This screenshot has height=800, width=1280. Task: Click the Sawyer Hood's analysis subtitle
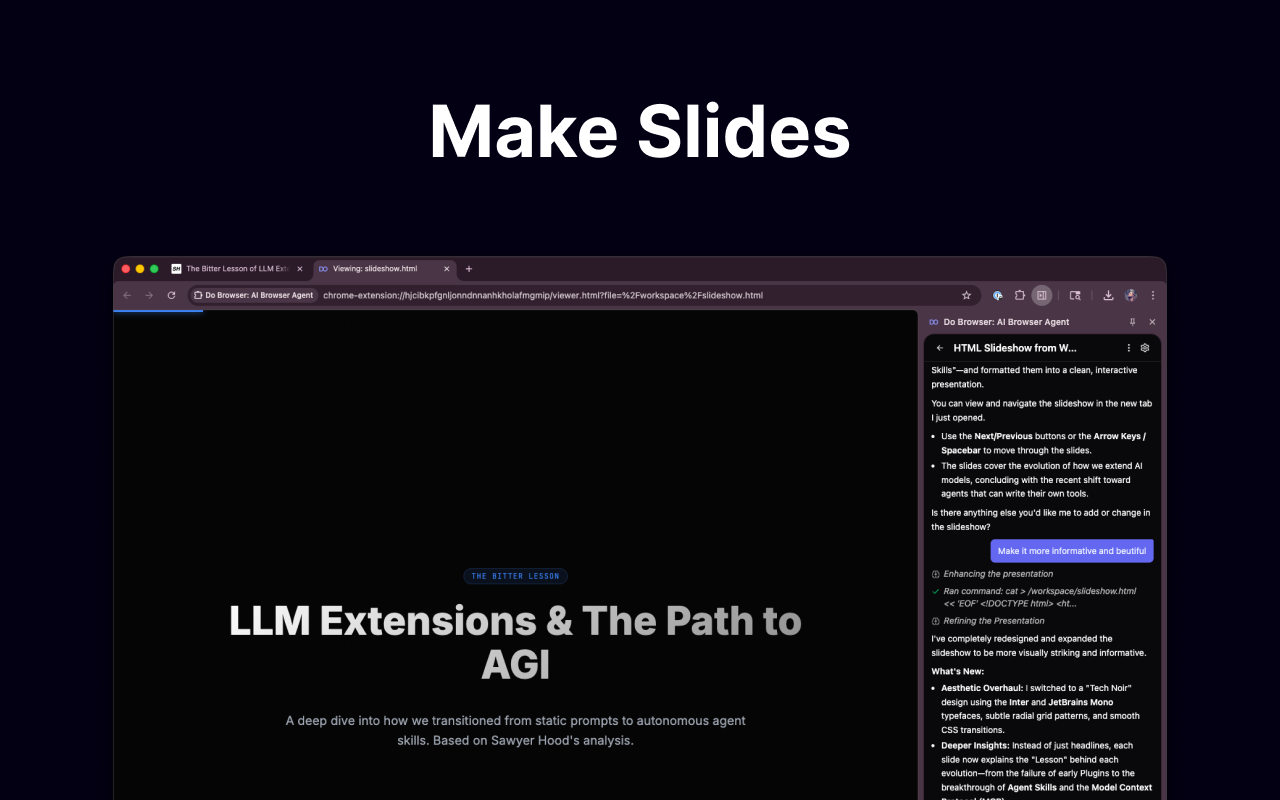coord(515,731)
